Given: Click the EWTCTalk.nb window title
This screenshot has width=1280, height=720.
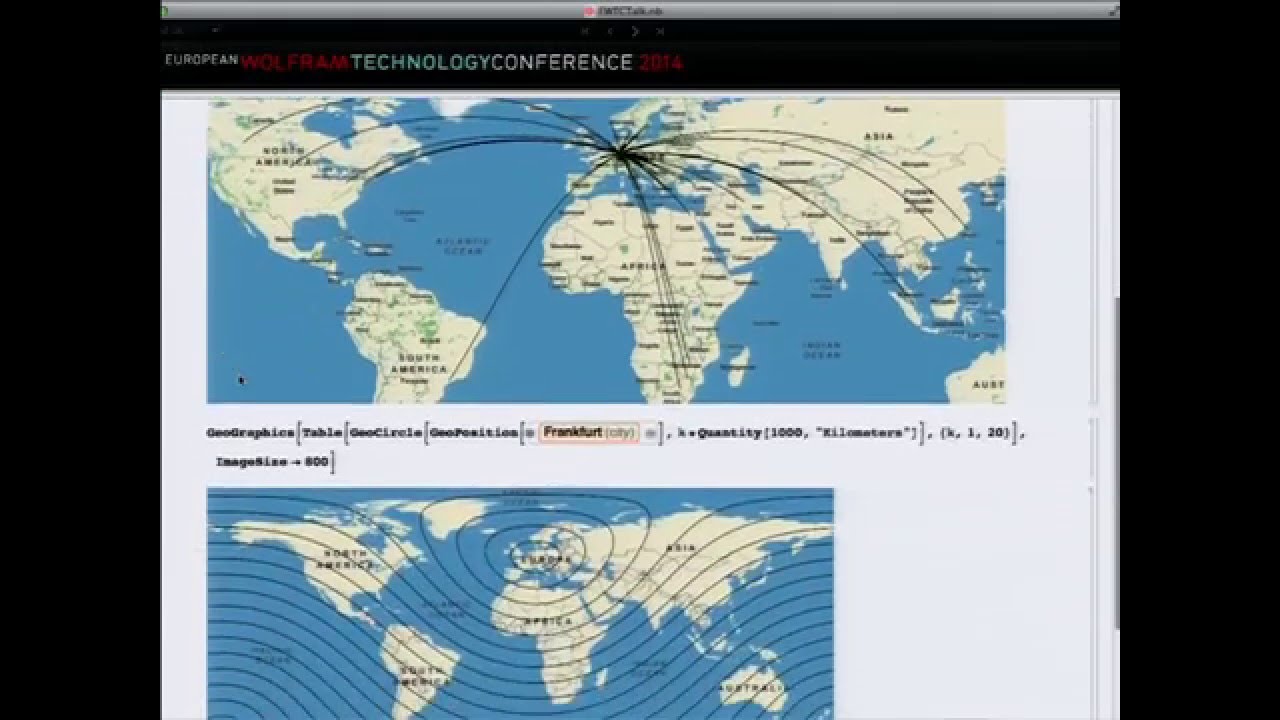Looking at the screenshot, I should 631,10.
